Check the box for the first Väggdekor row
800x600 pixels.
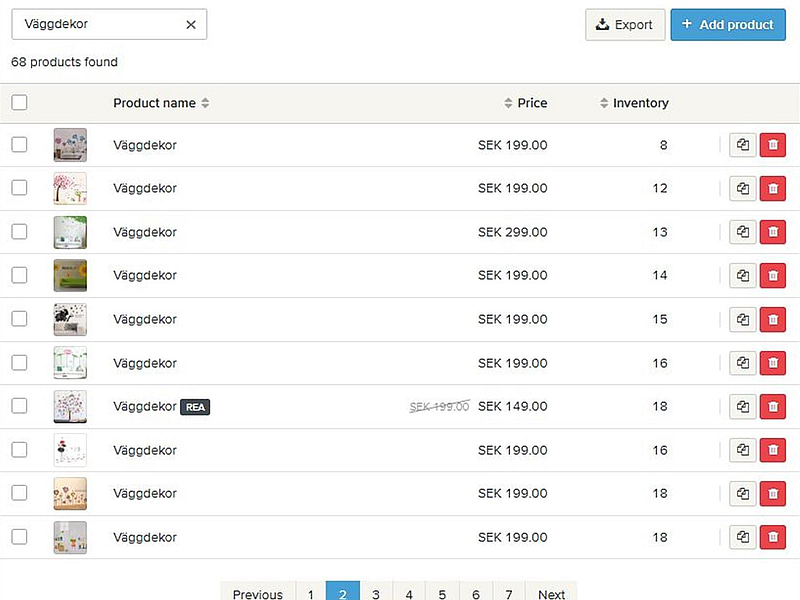coord(20,145)
